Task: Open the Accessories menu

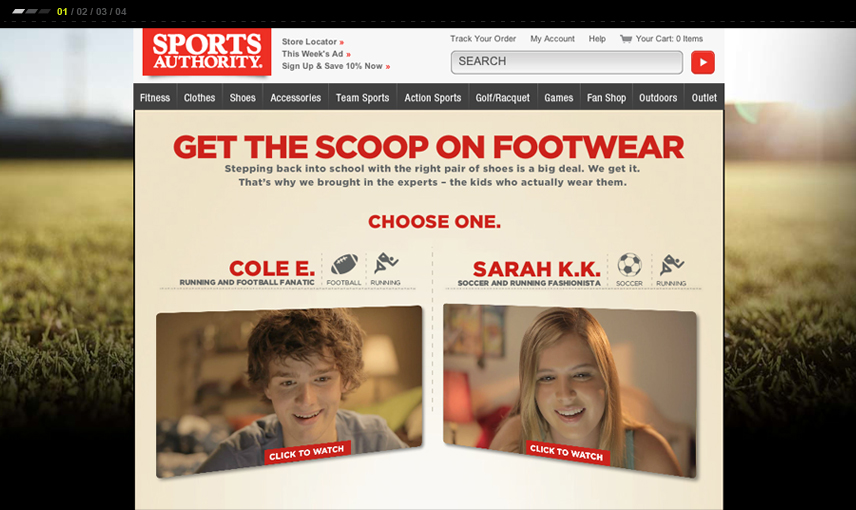Action: click(295, 98)
